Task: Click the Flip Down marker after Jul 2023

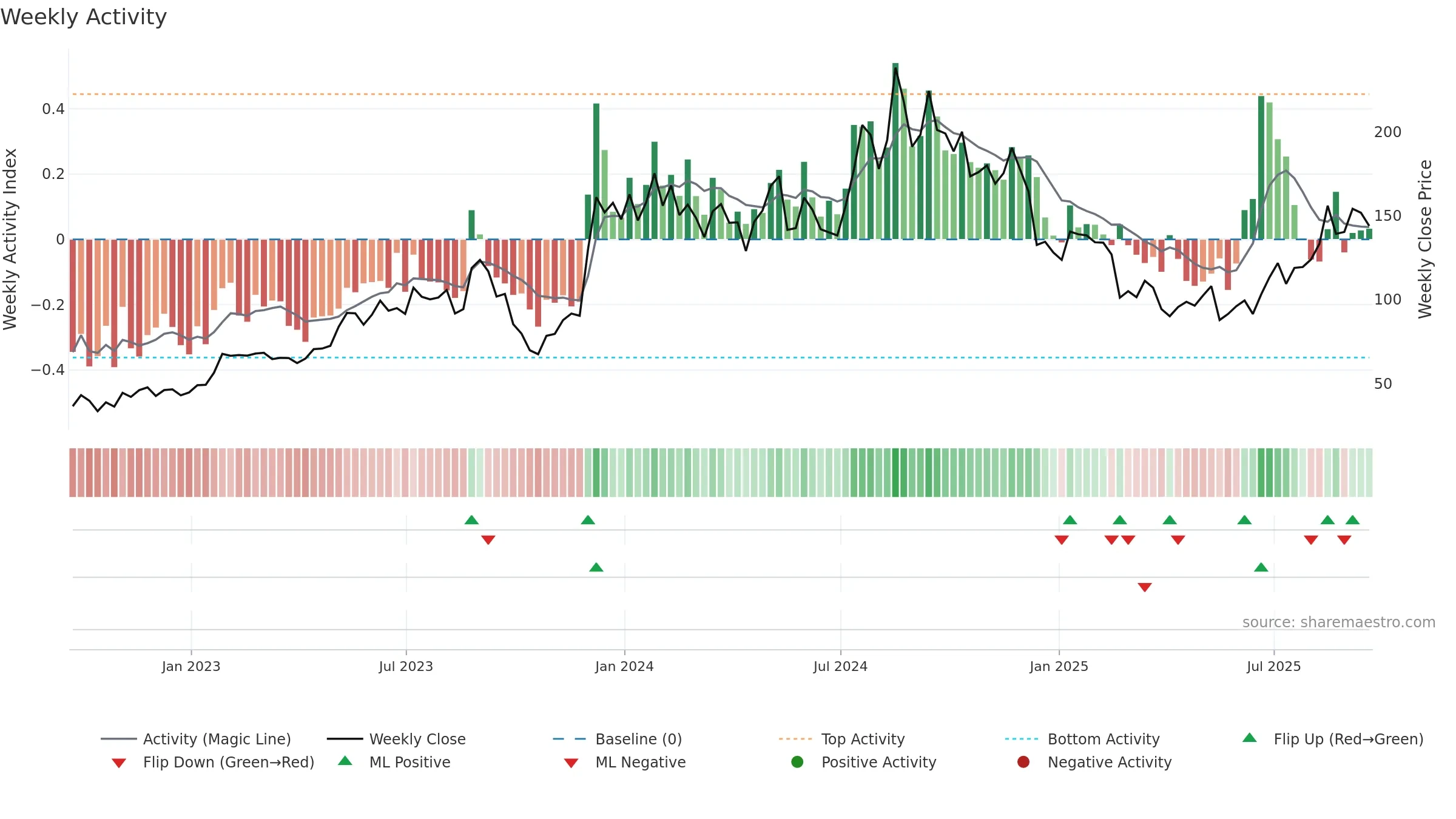Action: 488,540
